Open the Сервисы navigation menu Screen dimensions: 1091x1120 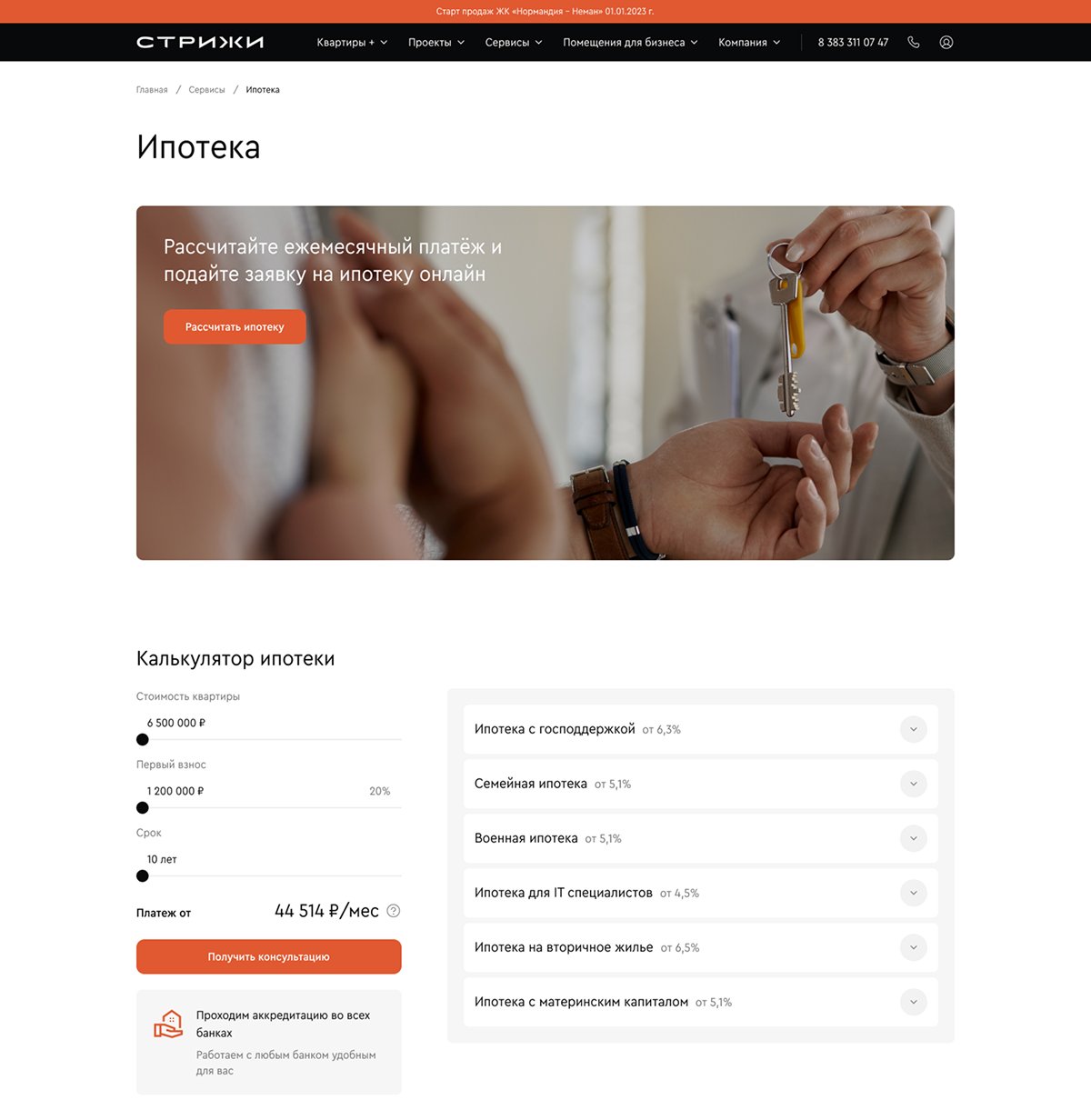514,43
